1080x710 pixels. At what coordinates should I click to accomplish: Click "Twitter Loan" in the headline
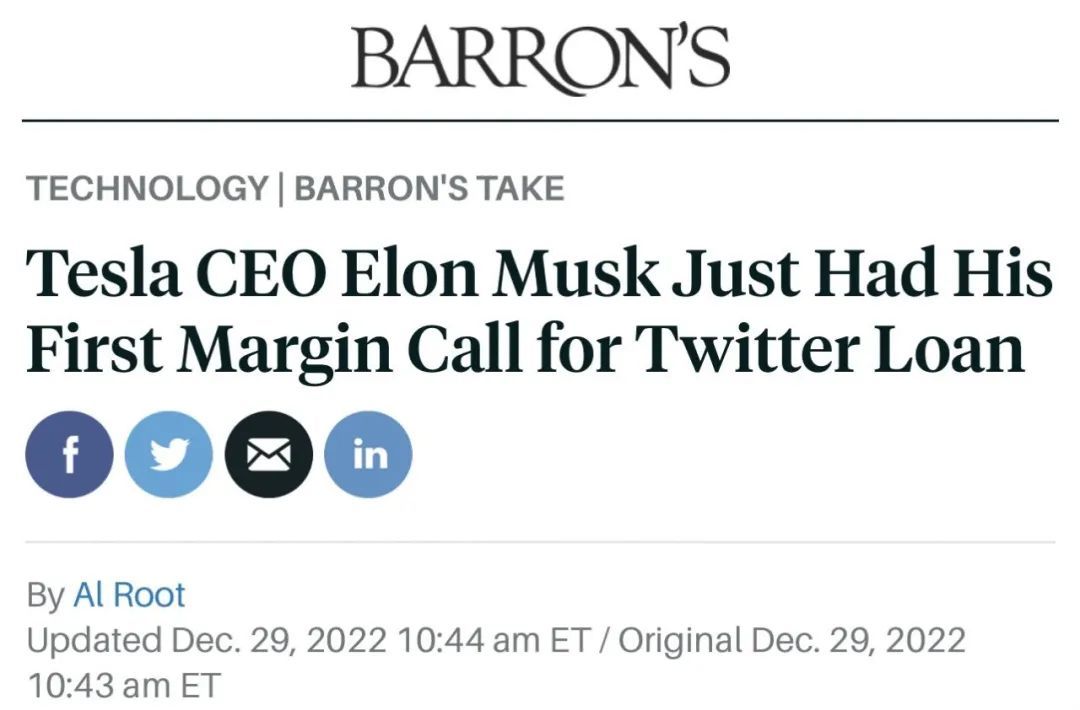coord(830,350)
